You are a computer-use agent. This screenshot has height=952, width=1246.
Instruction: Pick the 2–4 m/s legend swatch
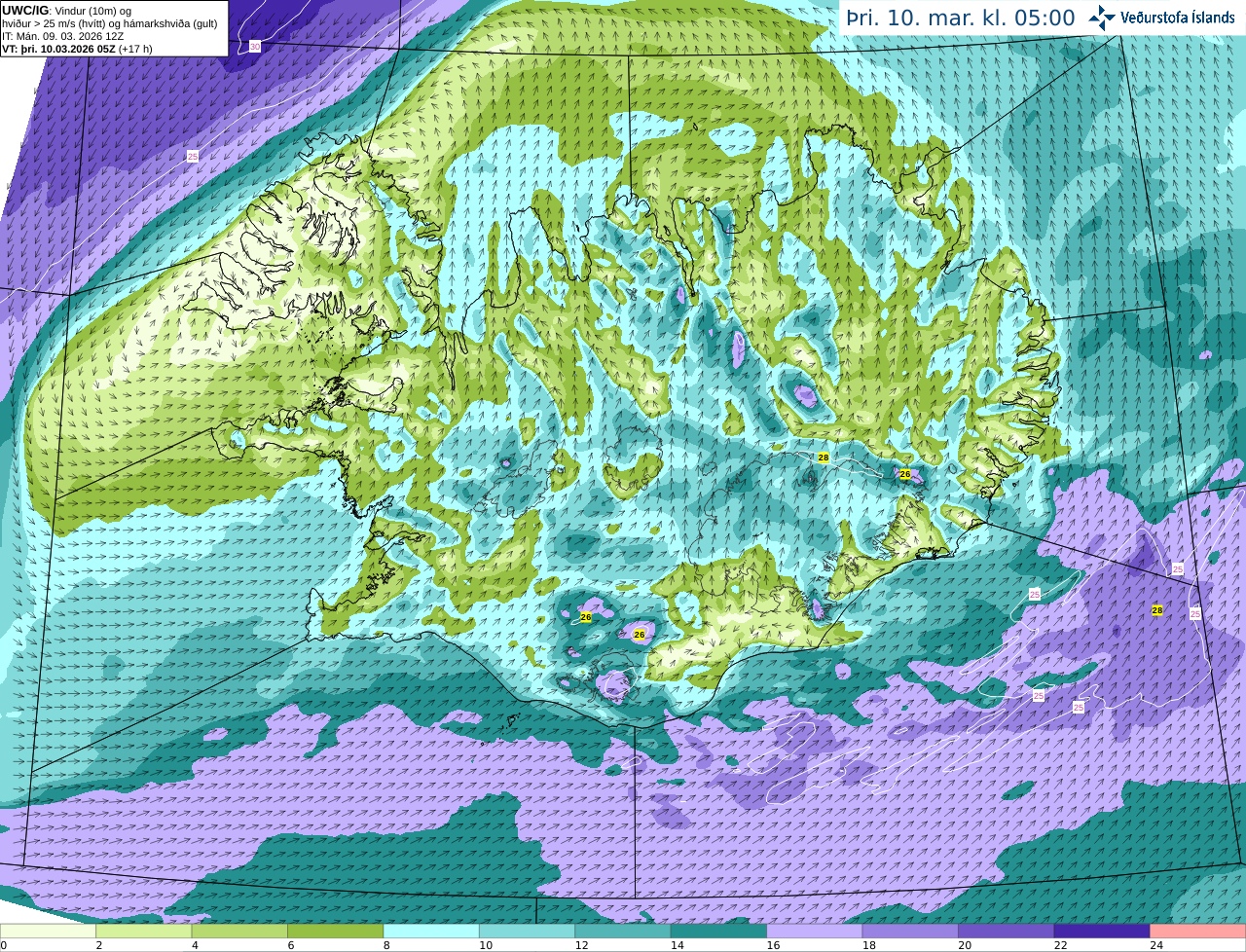pos(143,931)
